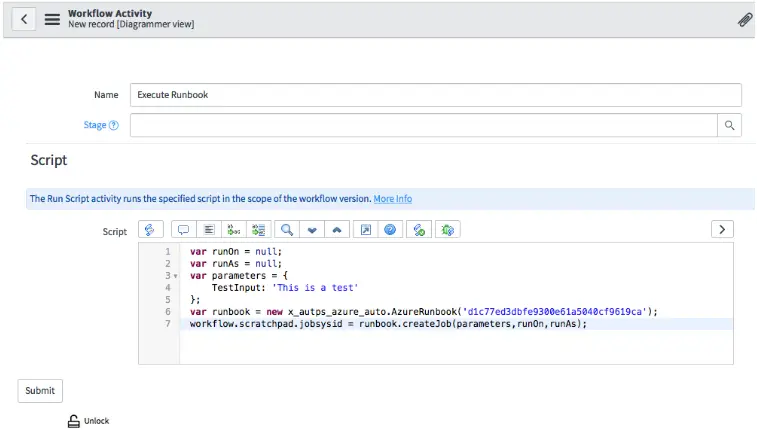Click the back arrow button
This screenshot has width=757, height=433.
(24, 19)
